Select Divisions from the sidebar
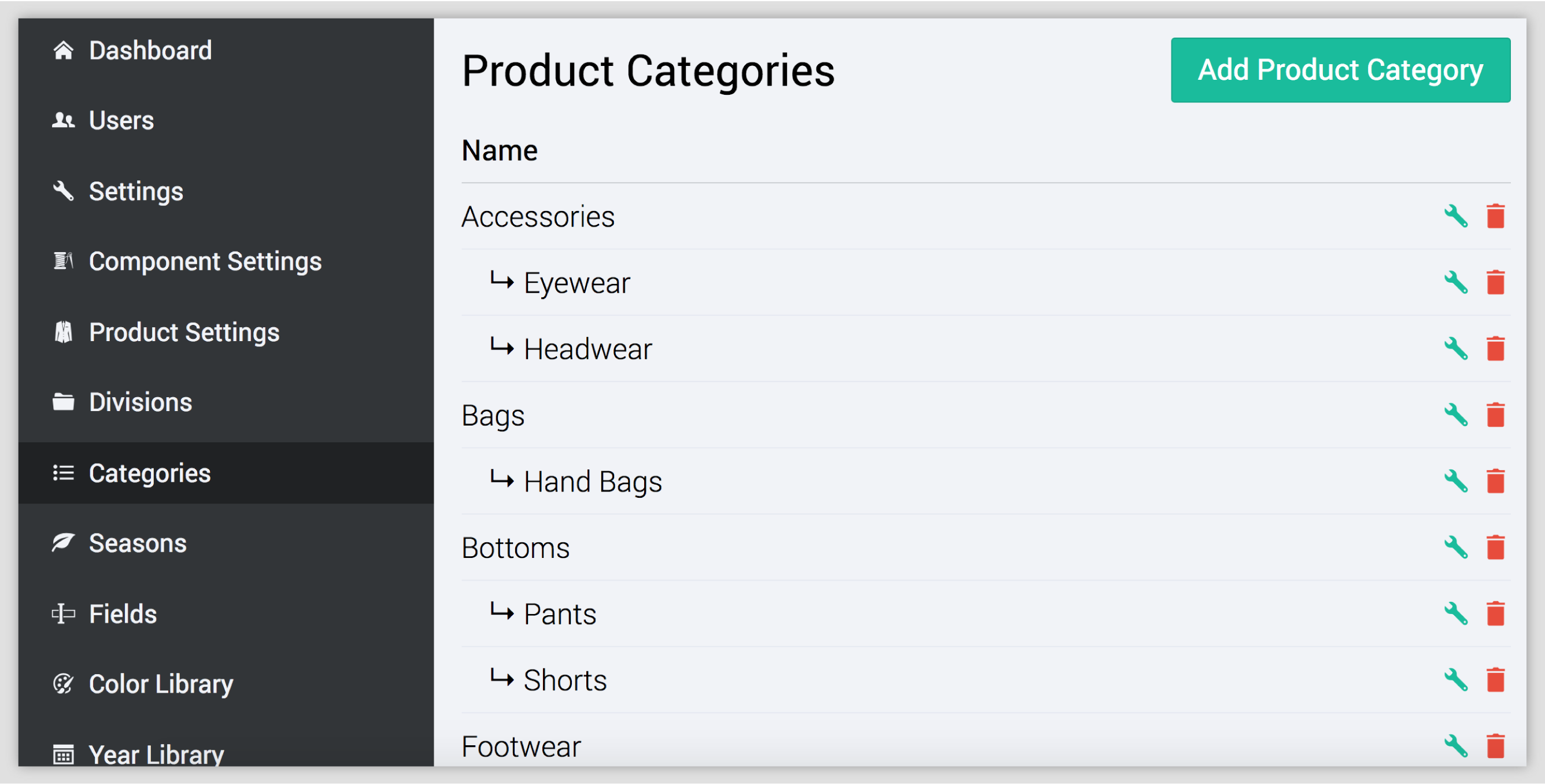The image size is (1545, 784). tap(141, 402)
